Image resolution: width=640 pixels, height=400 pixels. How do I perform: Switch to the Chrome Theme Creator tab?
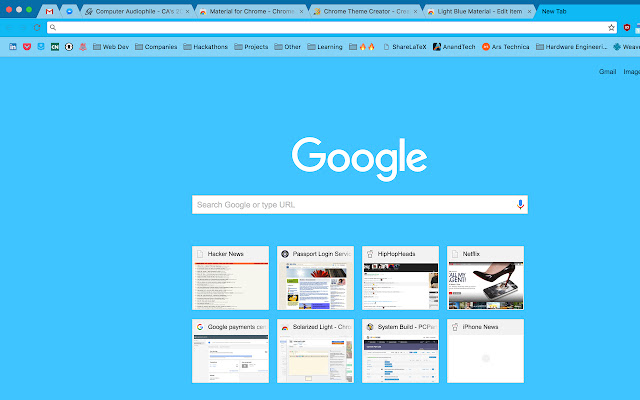click(365, 11)
